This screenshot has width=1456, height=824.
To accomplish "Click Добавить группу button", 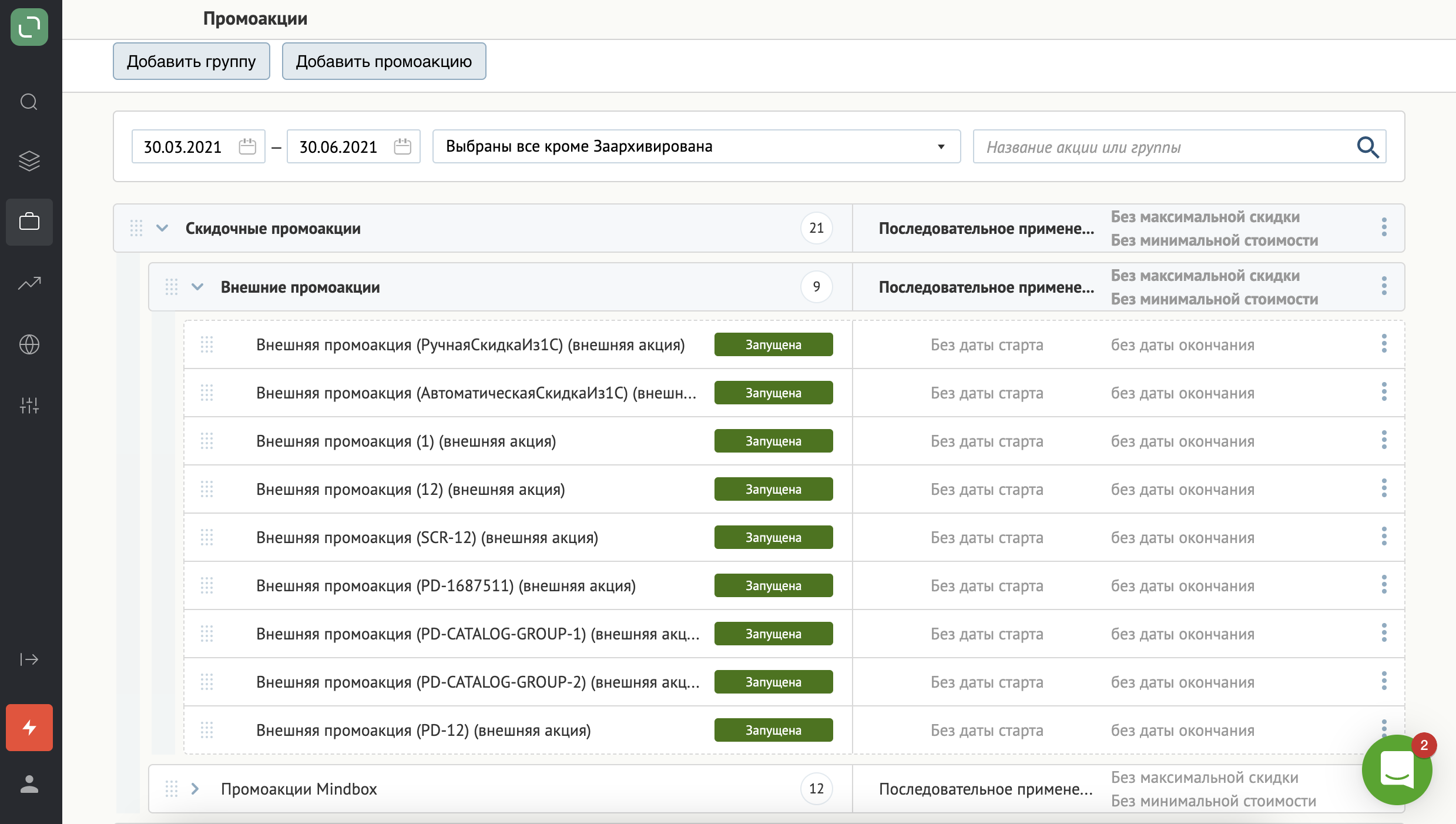I will click(x=192, y=61).
